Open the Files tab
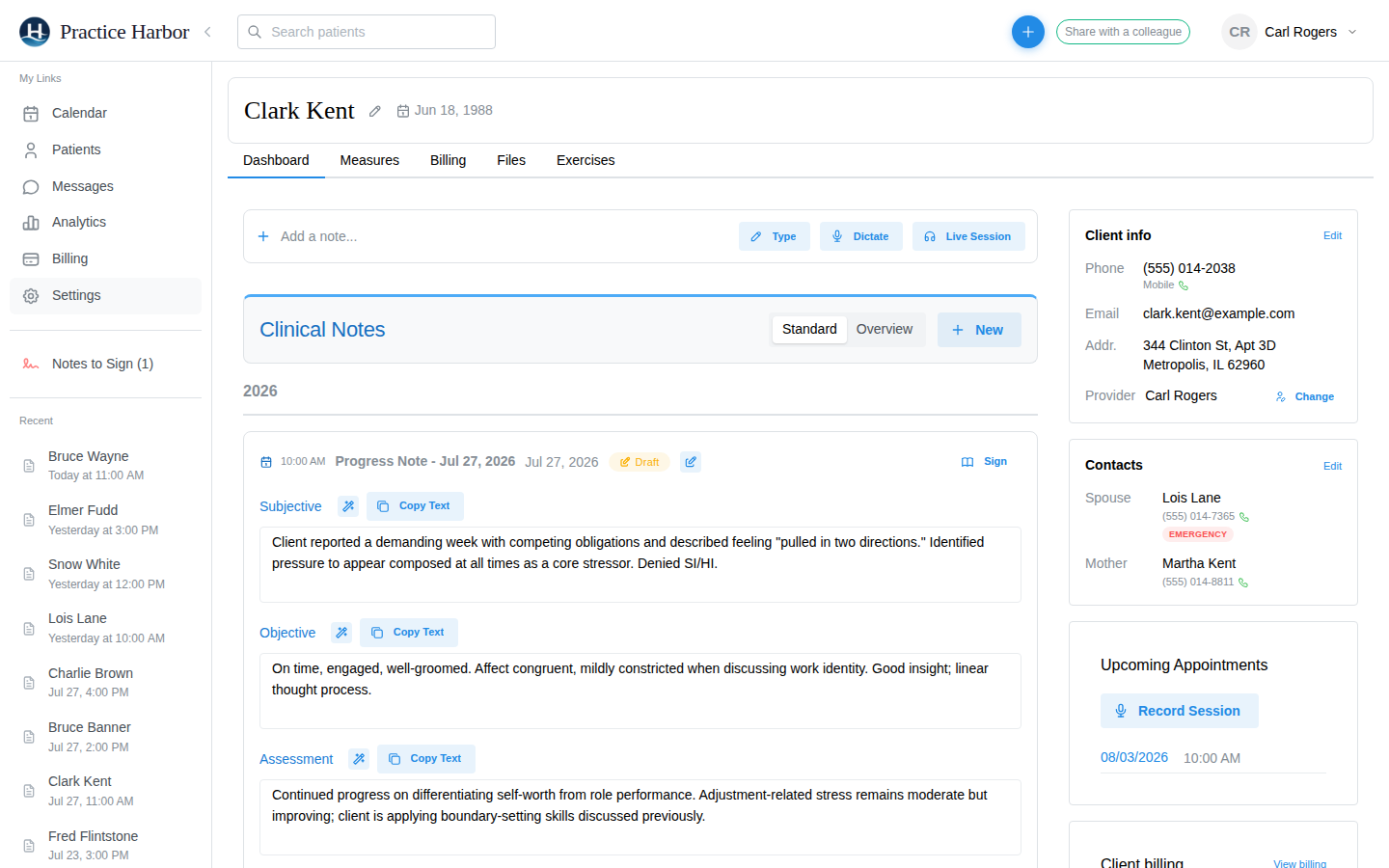The image size is (1389, 868). 511,160
